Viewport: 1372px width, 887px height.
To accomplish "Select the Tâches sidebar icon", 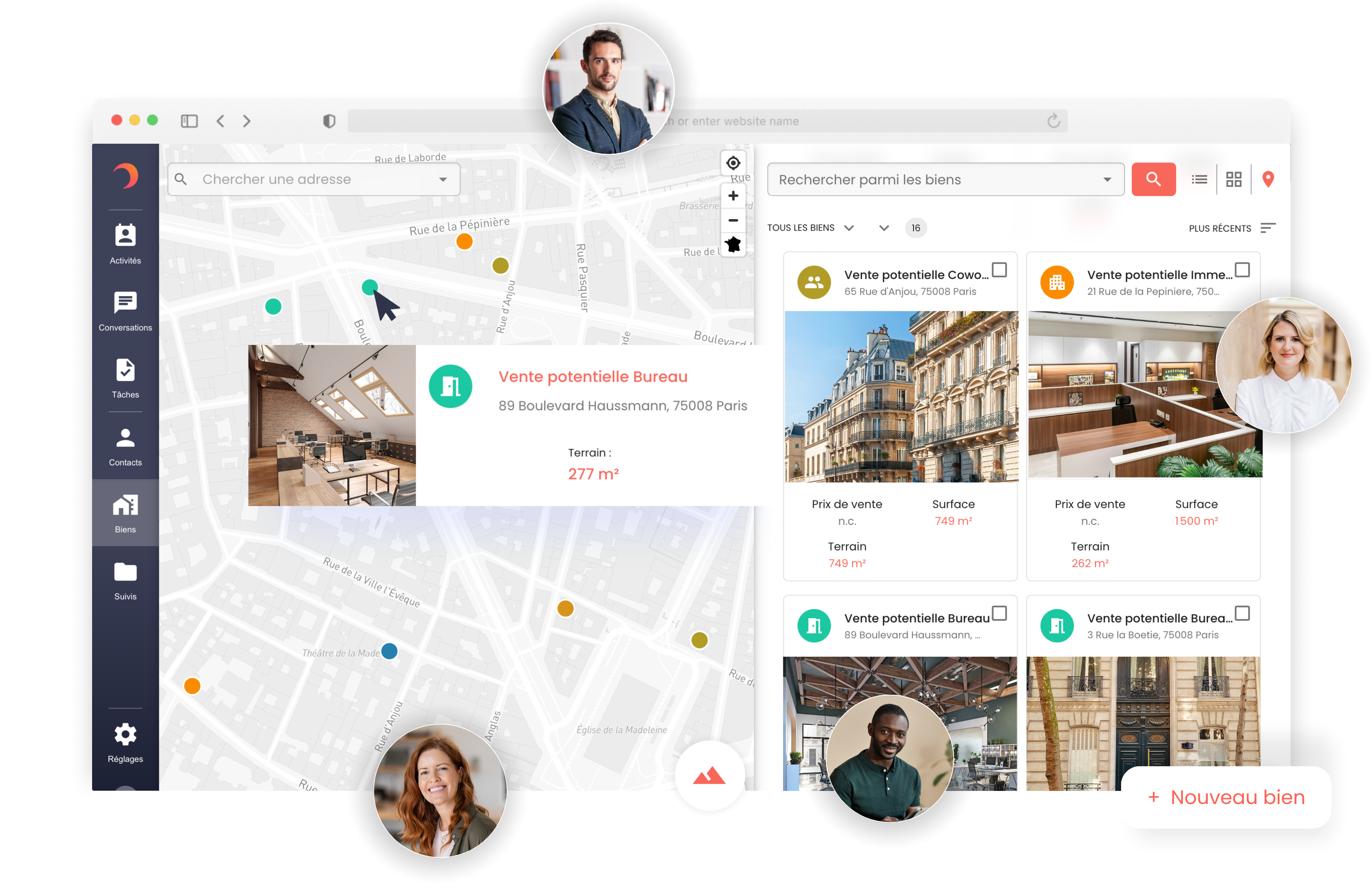I will point(124,377).
